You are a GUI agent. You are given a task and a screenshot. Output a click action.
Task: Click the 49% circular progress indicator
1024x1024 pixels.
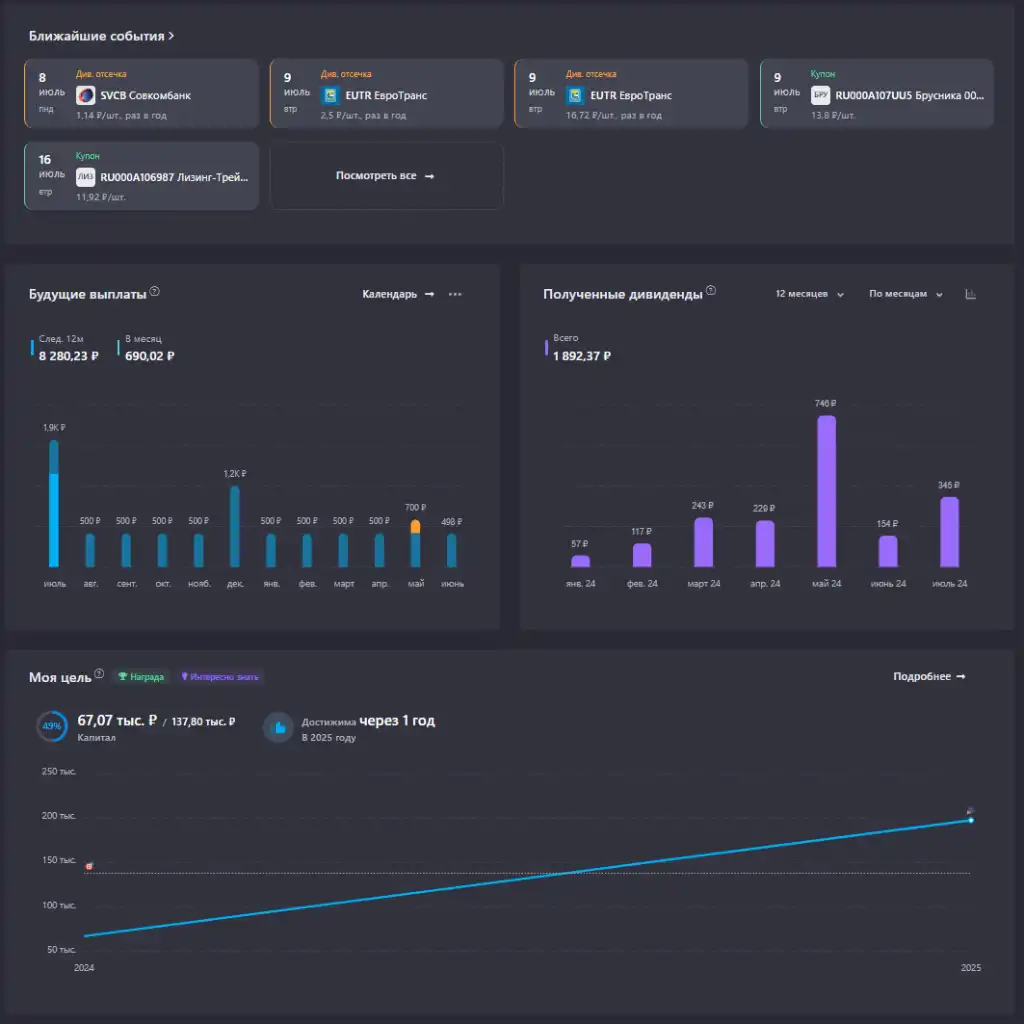point(52,727)
